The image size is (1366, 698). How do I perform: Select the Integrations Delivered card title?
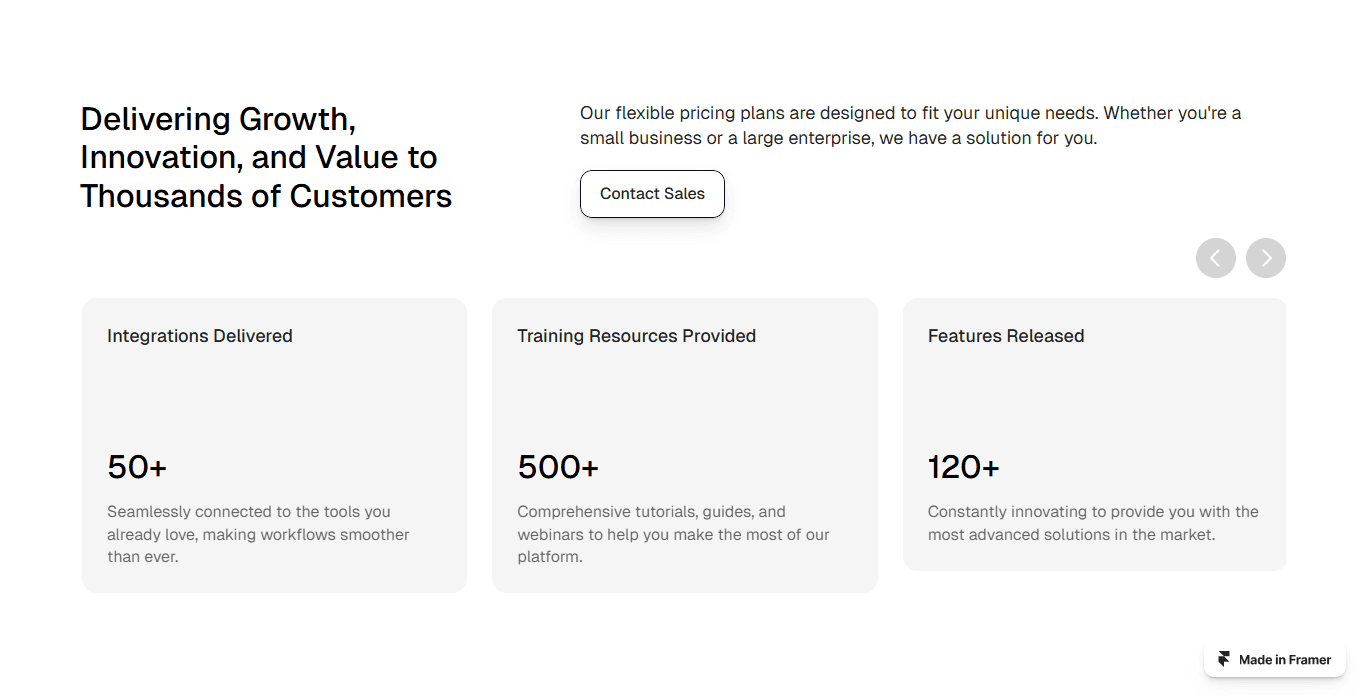(x=200, y=336)
